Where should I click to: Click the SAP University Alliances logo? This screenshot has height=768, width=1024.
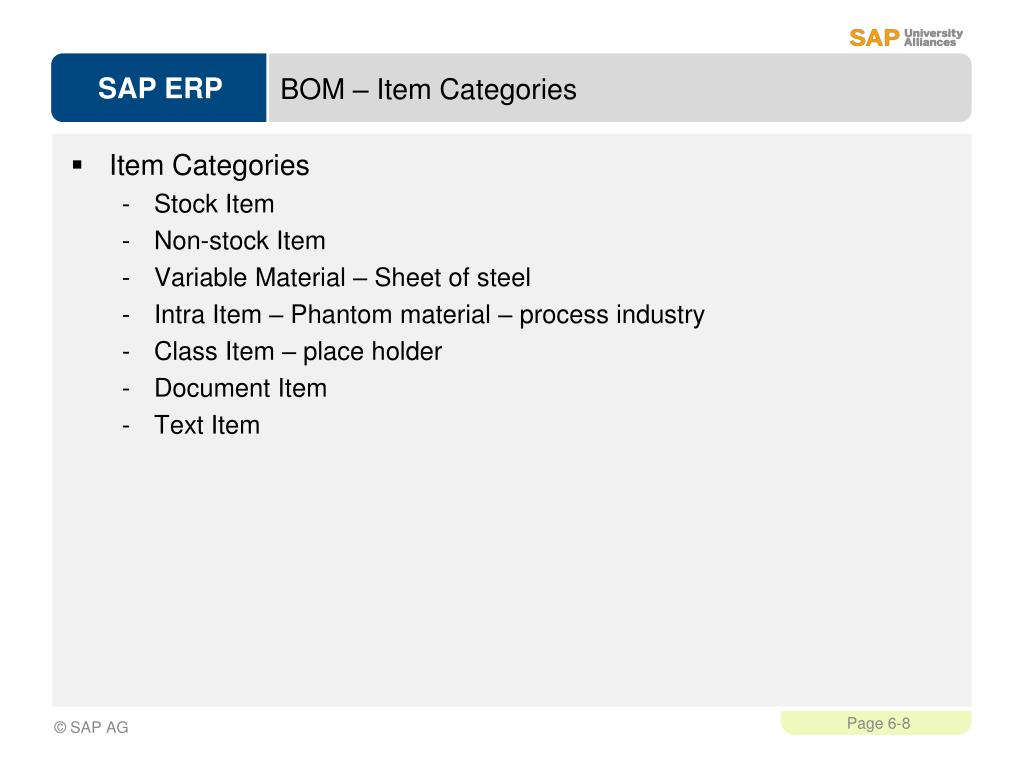906,37
